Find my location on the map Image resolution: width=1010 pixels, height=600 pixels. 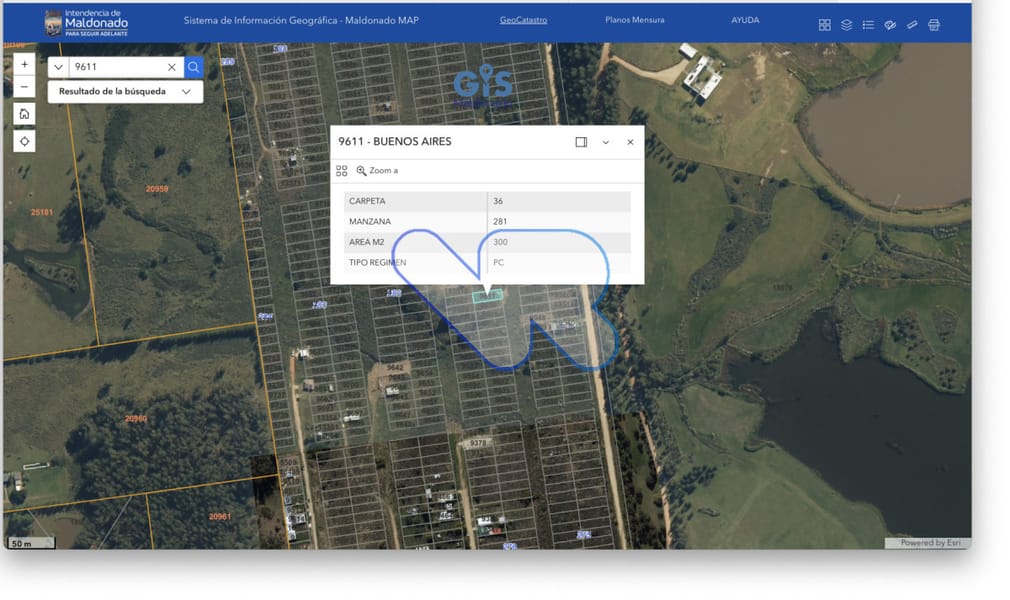[x=24, y=141]
